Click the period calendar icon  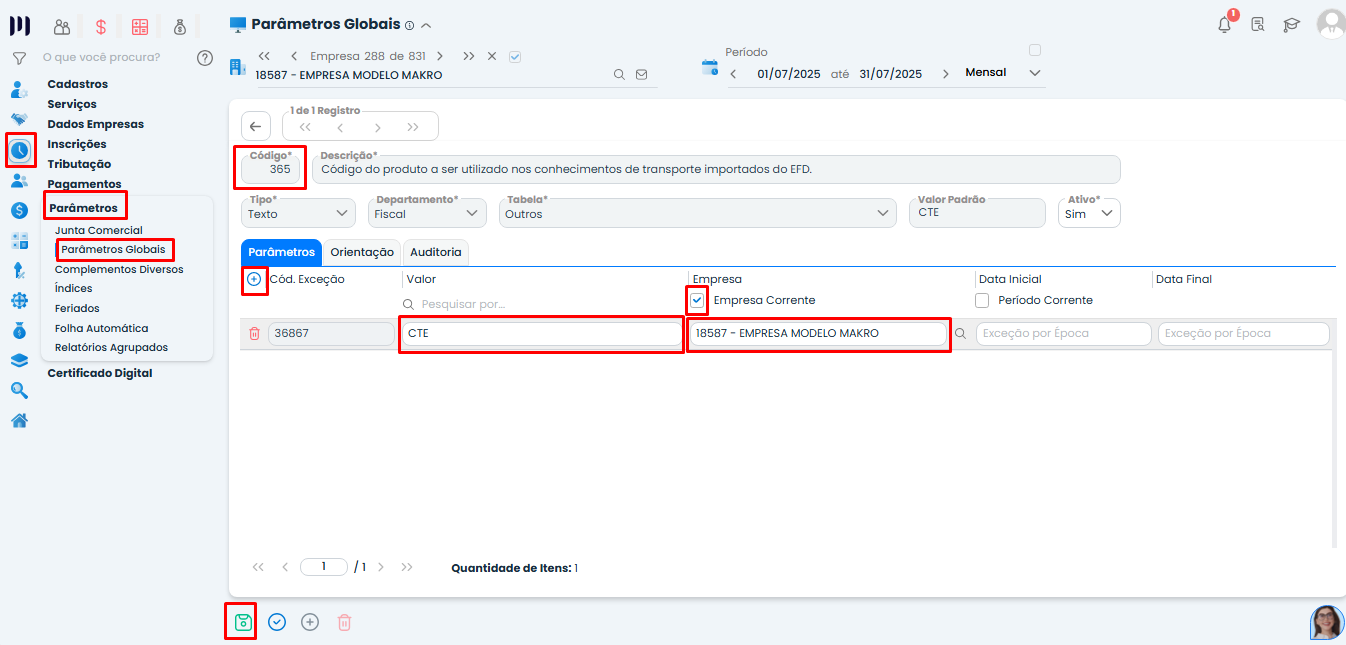pos(710,67)
